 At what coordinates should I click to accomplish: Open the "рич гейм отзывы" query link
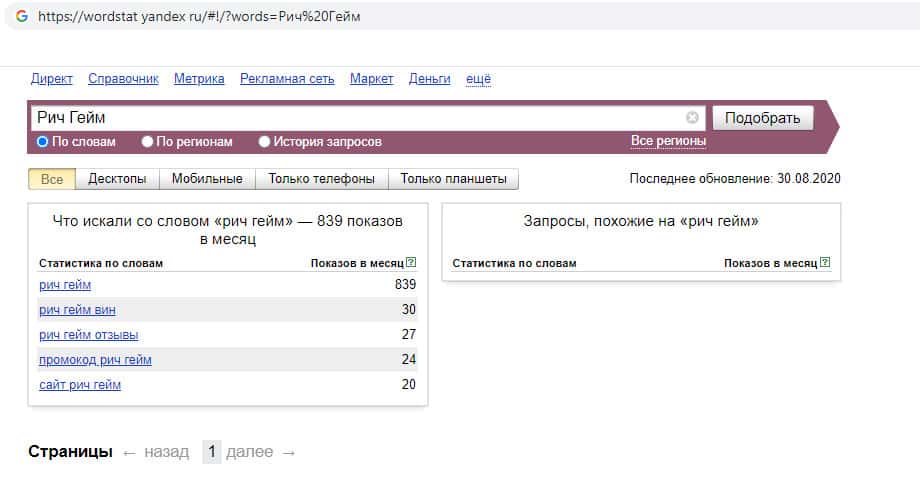point(88,335)
